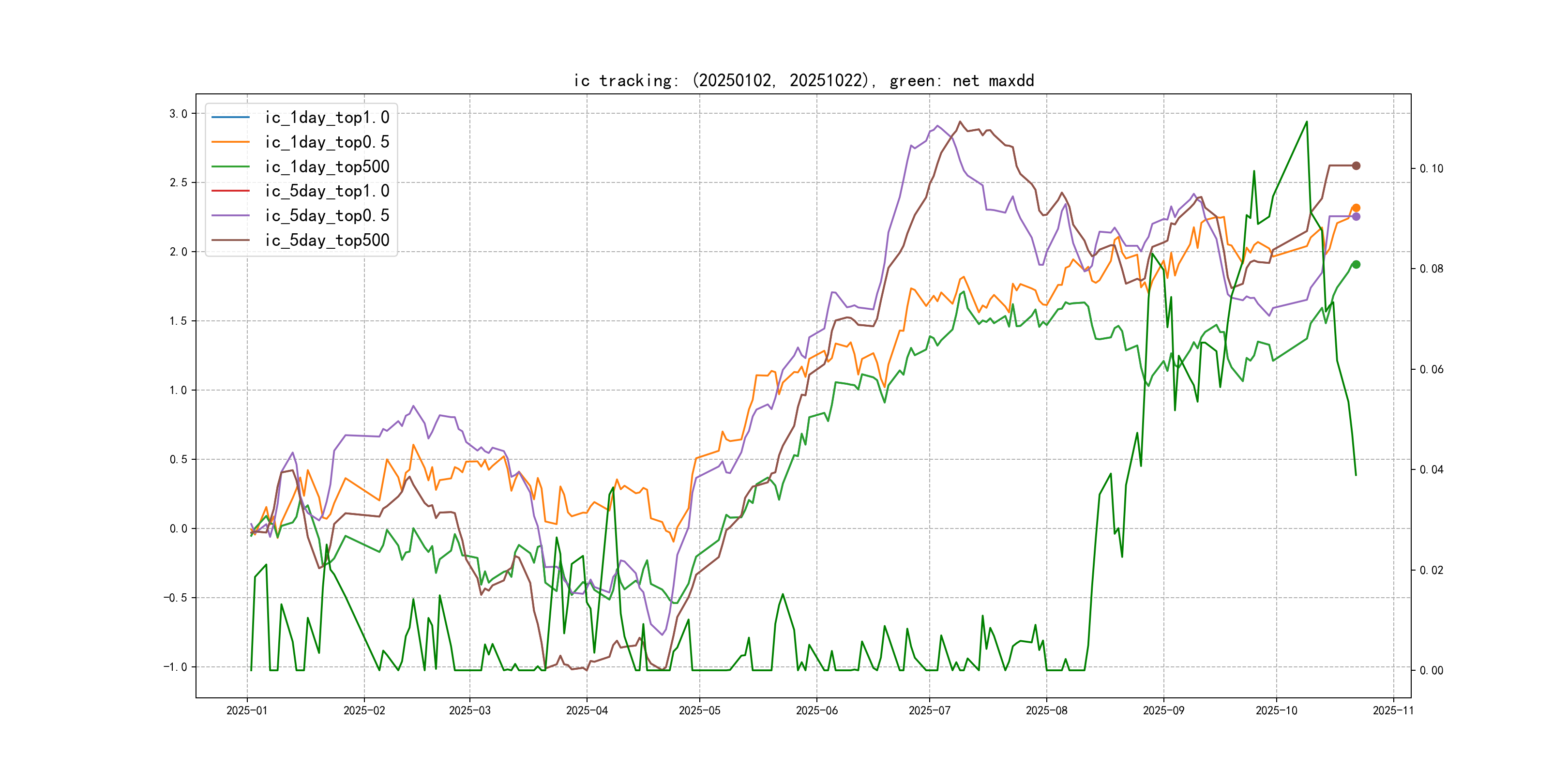The image size is (1568, 784).
Task: Pick the ic_5day_top500 legend label
Action: point(327,241)
